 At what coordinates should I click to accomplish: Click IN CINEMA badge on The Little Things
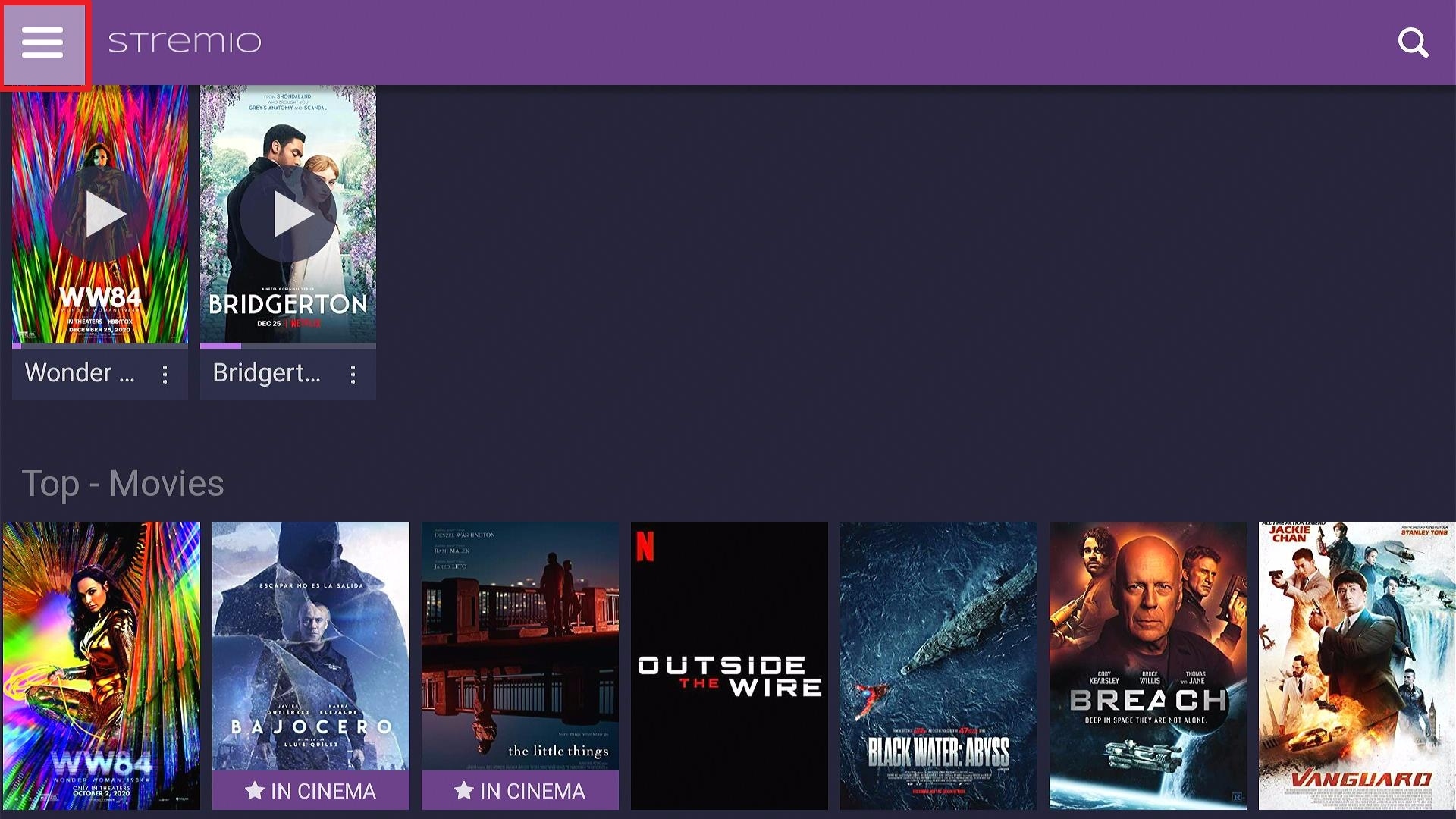tap(520, 790)
